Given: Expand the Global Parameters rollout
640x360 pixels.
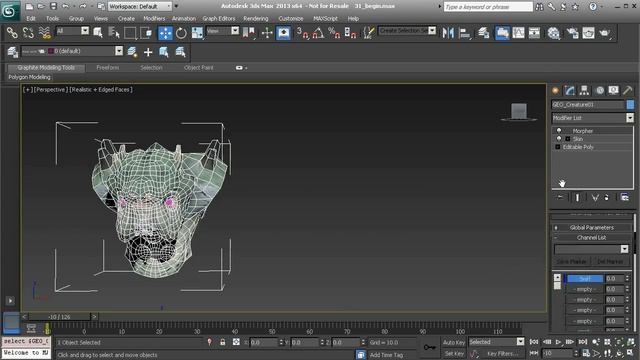Looking at the screenshot, I should click(x=591, y=227).
